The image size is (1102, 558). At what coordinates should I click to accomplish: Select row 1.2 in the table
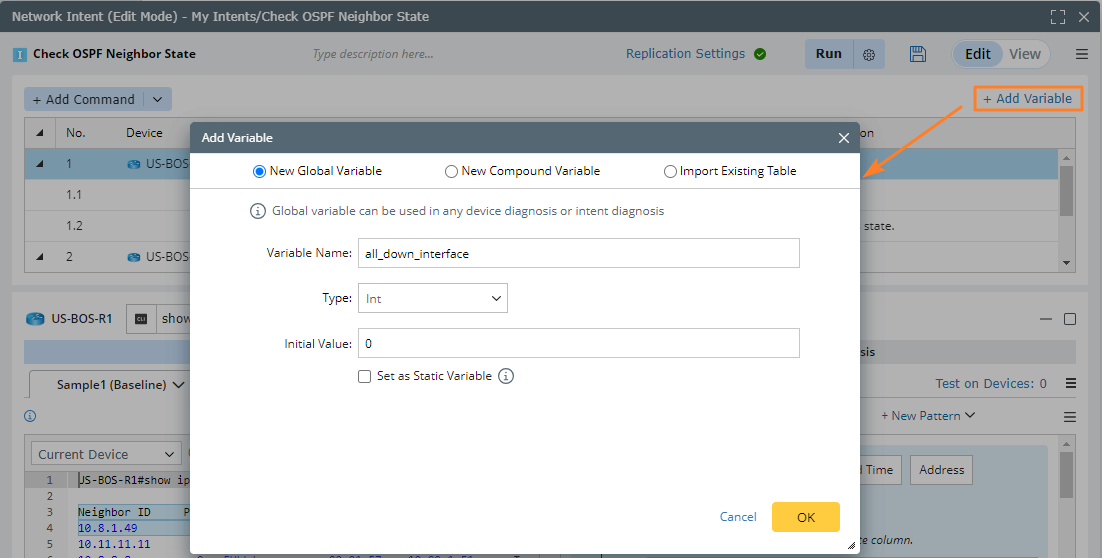74,226
